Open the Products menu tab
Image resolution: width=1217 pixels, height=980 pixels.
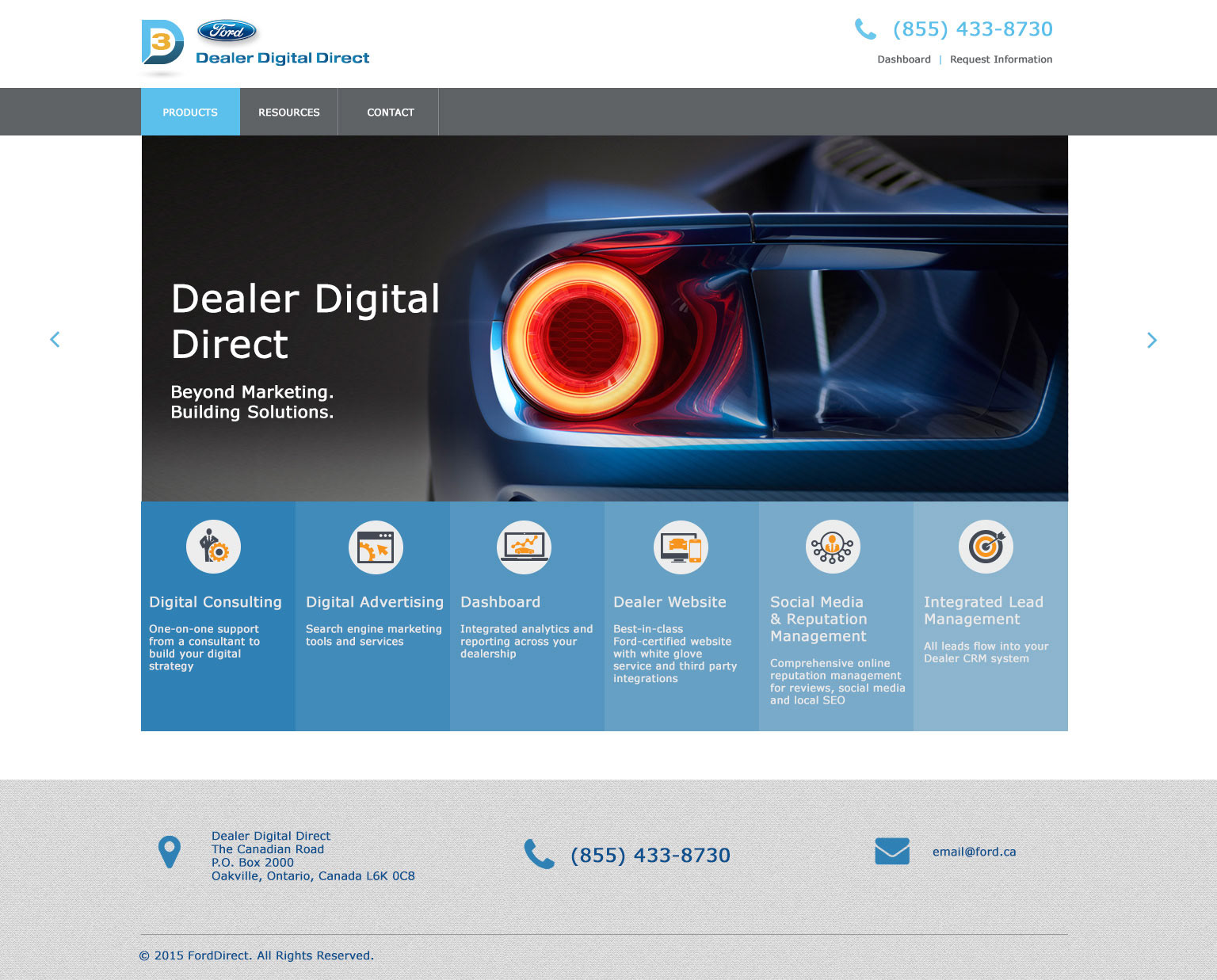tap(190, 112)
